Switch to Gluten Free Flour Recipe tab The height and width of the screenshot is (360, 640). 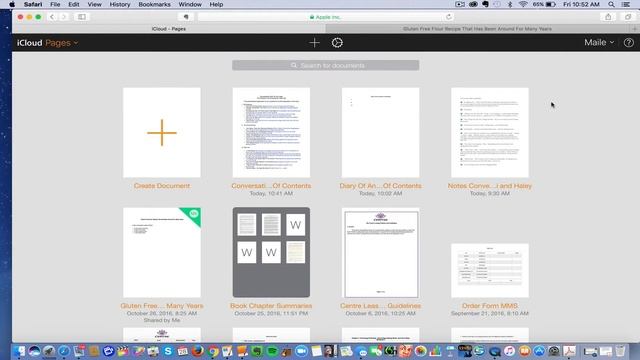coord(478,29)
